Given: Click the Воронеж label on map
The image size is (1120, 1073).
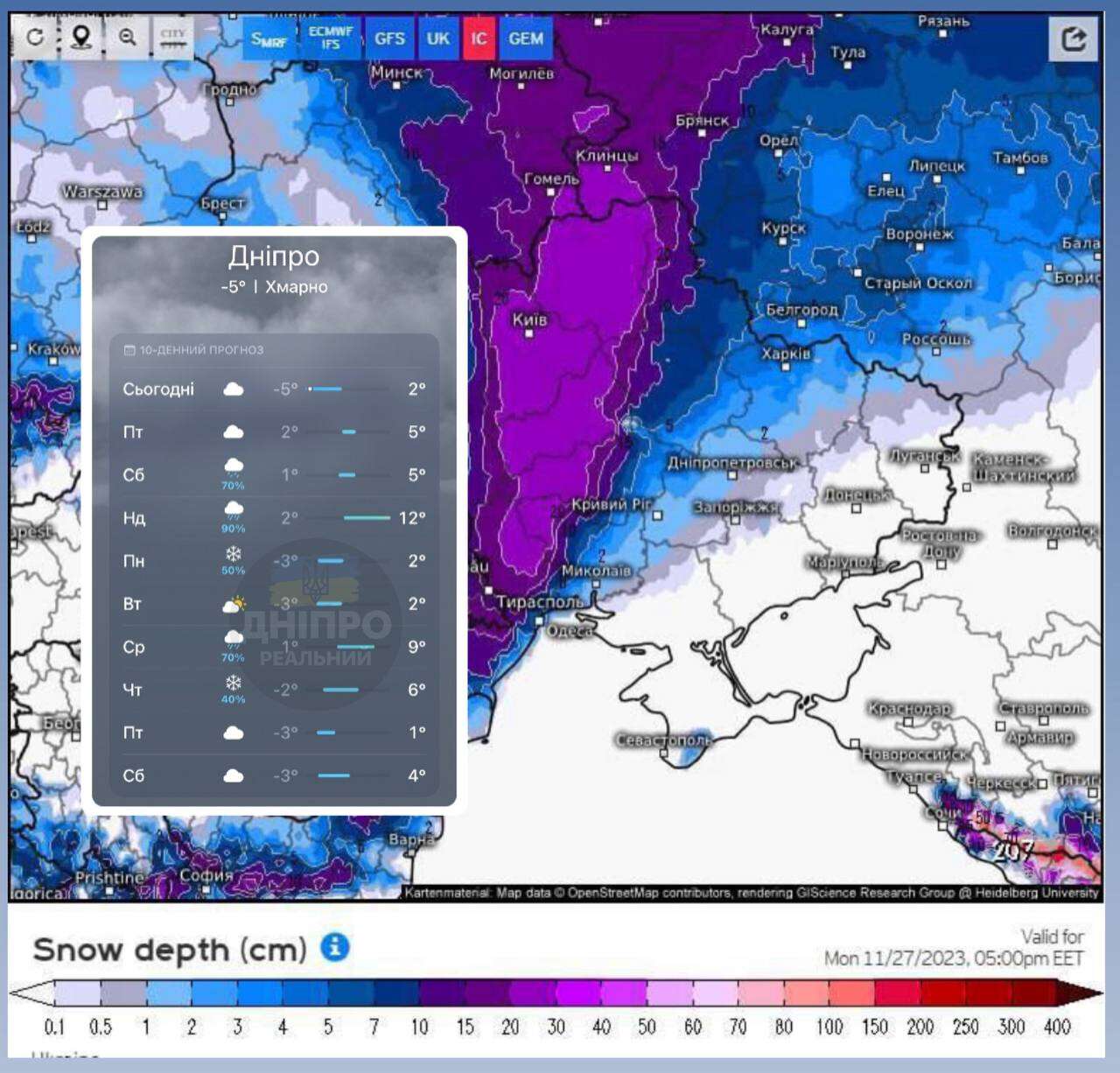Looking at the screenshot, I should [x=920, y=235].
